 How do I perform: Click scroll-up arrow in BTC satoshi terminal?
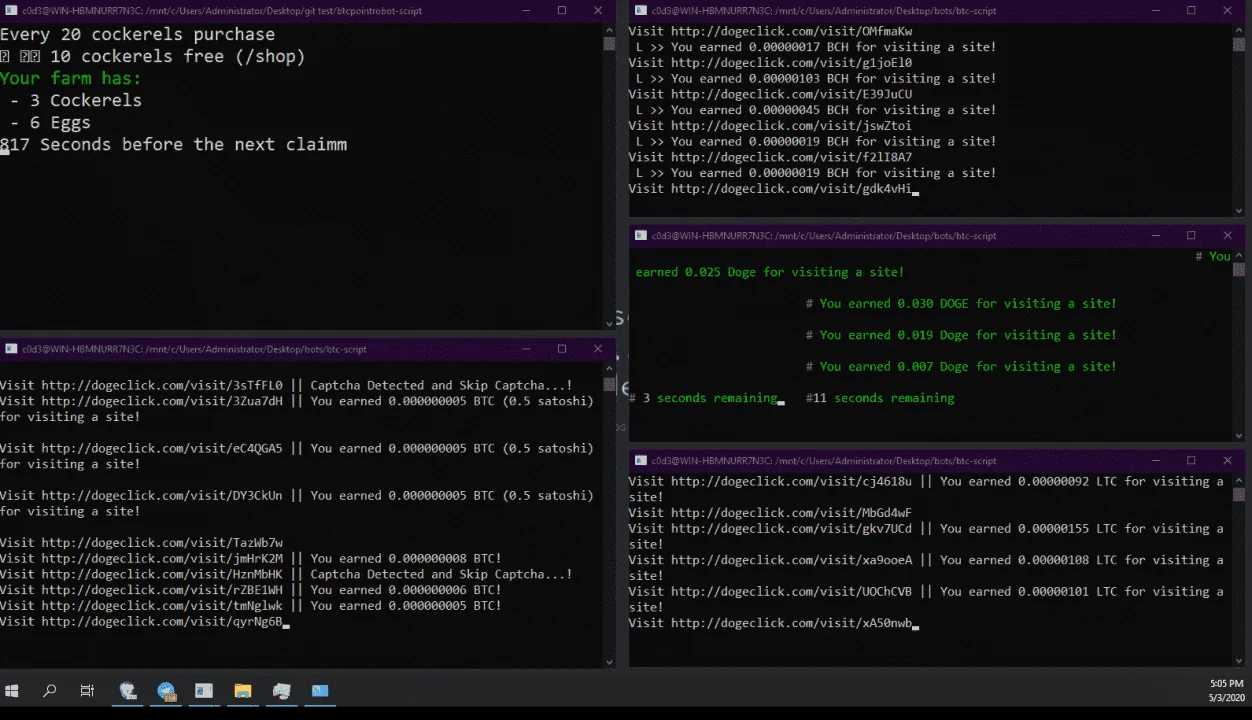(609, 367)
